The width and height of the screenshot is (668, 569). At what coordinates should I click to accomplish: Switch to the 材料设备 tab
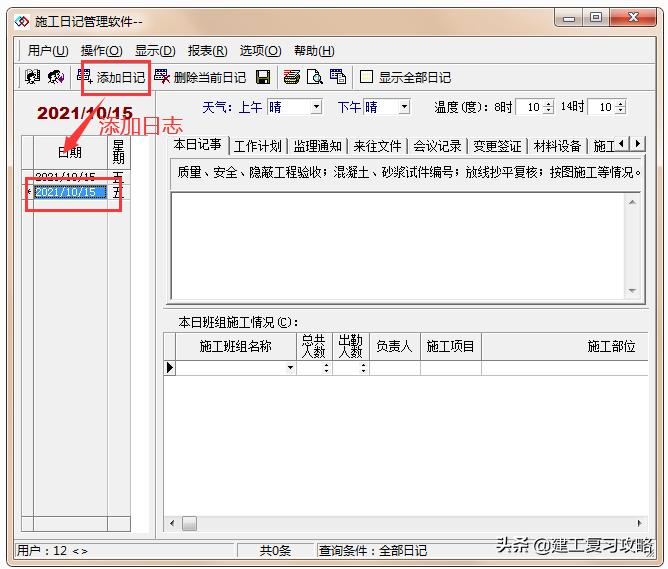coord(557,147)
